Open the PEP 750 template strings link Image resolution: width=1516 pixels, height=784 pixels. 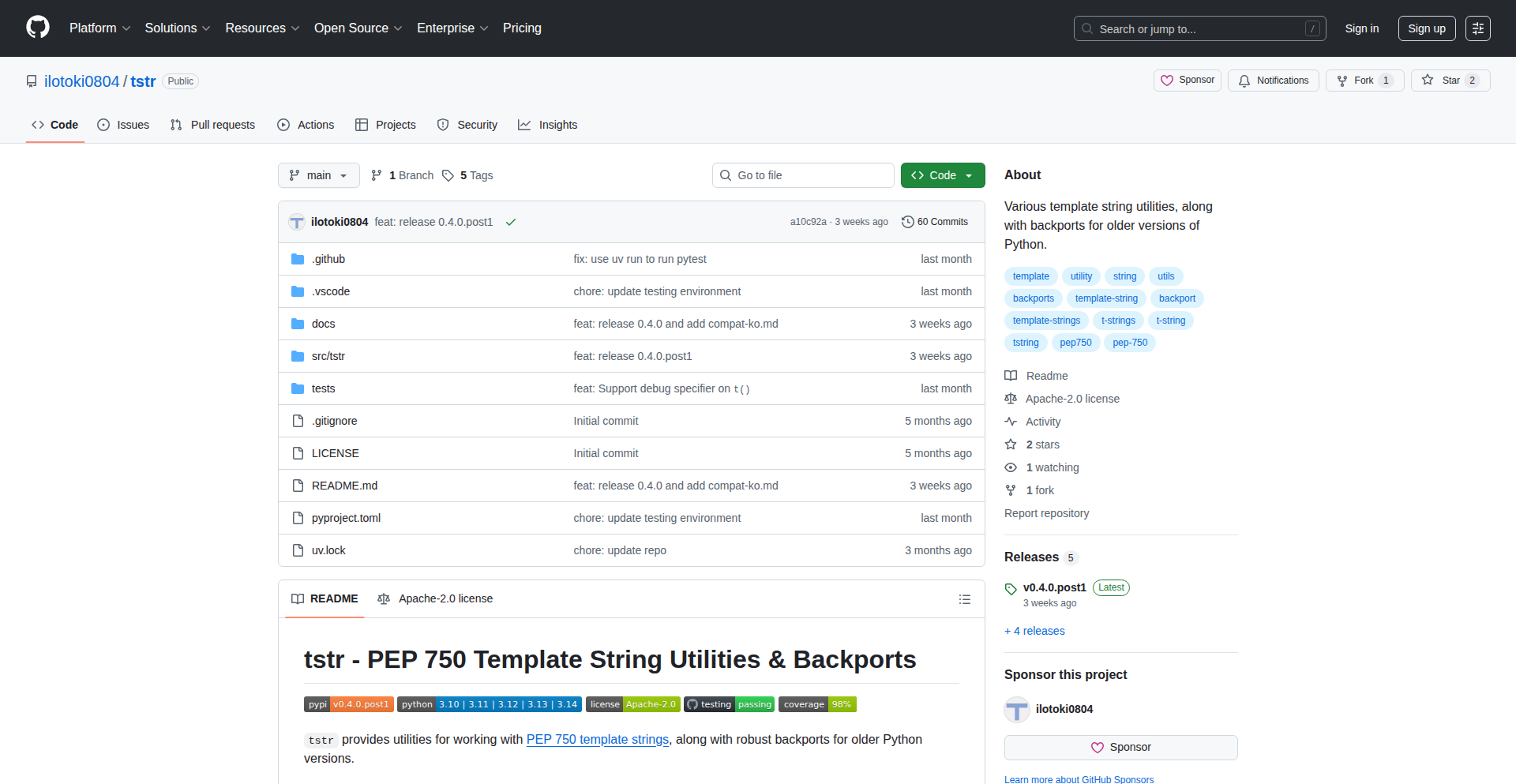tap(597, 740)
